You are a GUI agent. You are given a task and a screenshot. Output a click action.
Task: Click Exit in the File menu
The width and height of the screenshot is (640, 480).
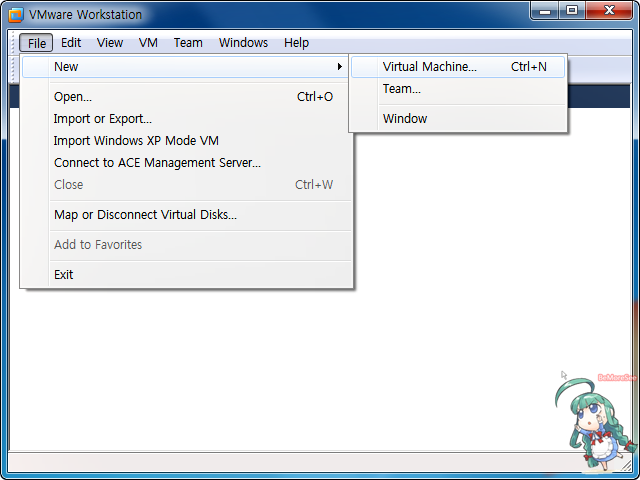[x=187, y=275]
